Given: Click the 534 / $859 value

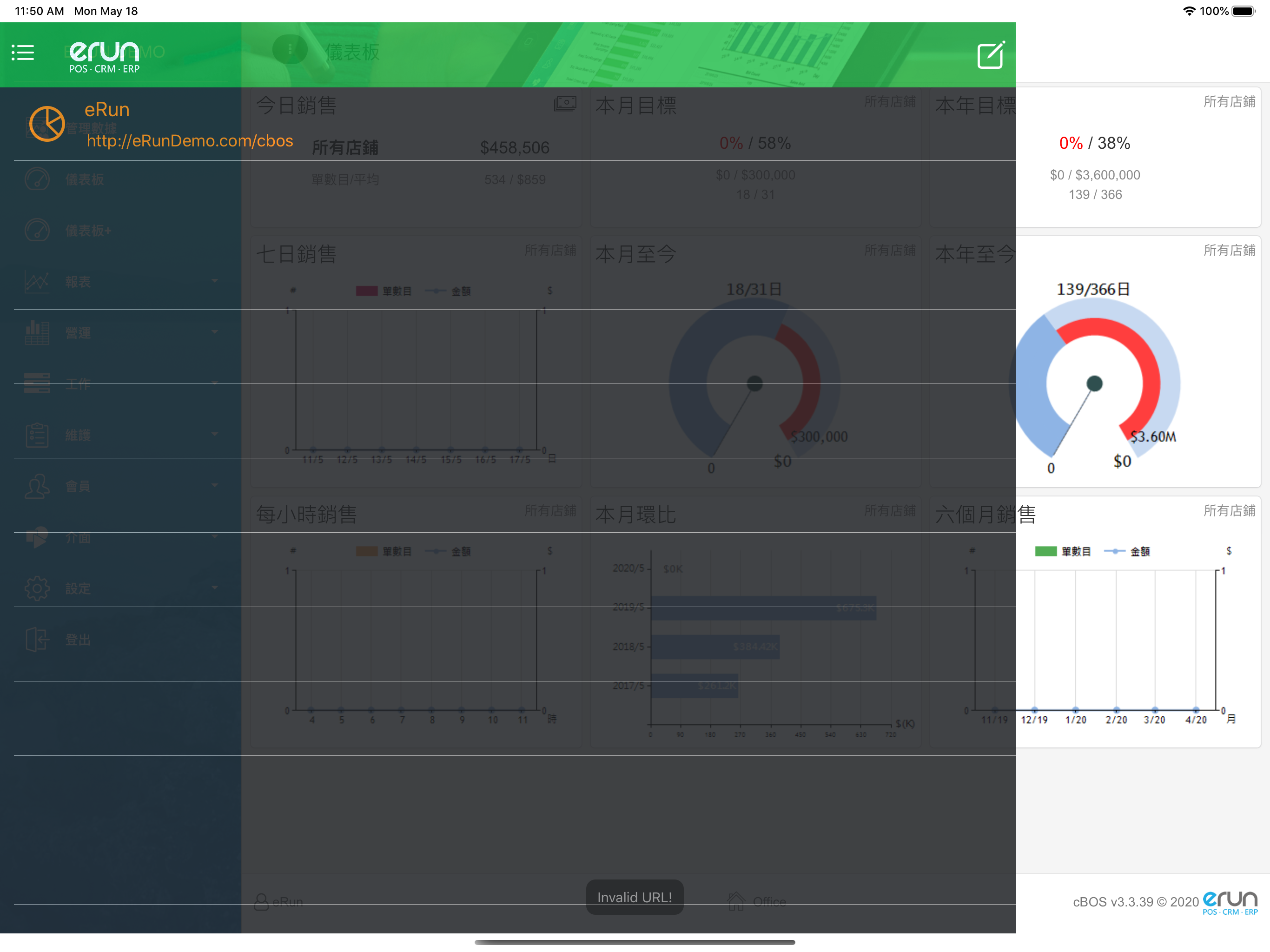Looking at the screenshot, I should tap(515, 180).
